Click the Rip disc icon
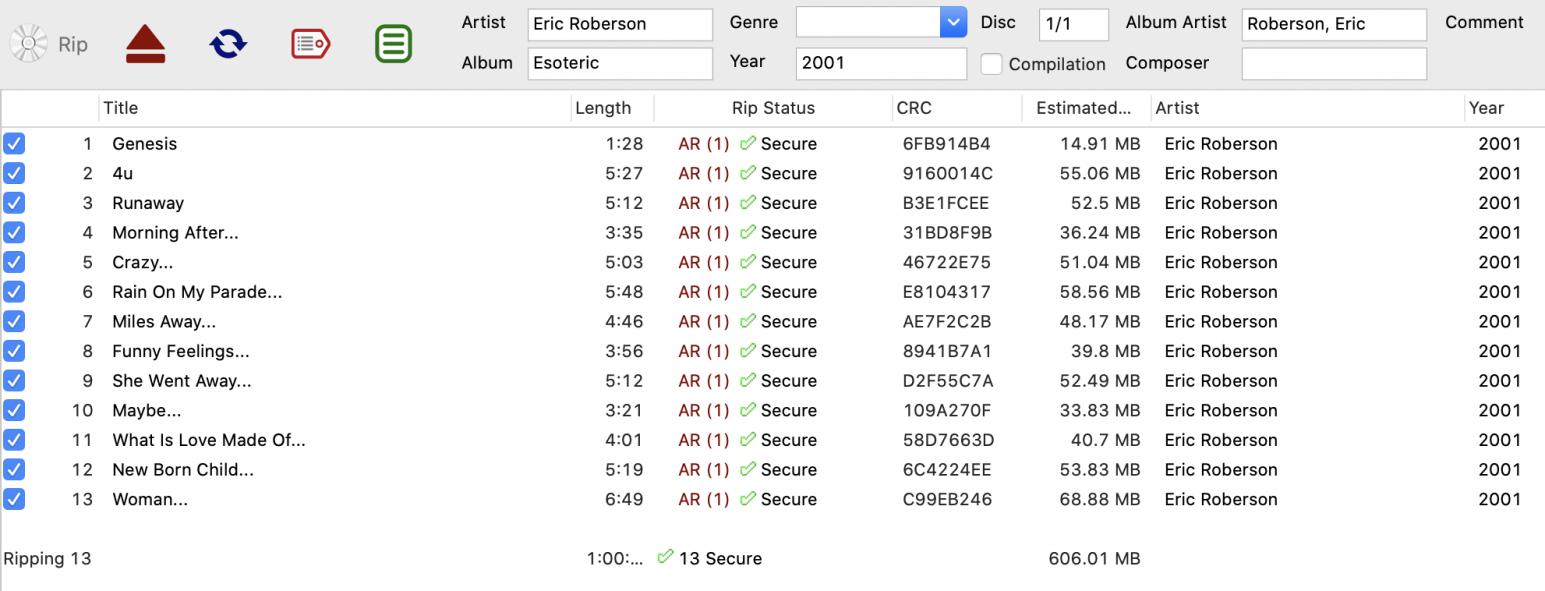The height and width of the screenshot is (591, 1545). coord(30,44)
